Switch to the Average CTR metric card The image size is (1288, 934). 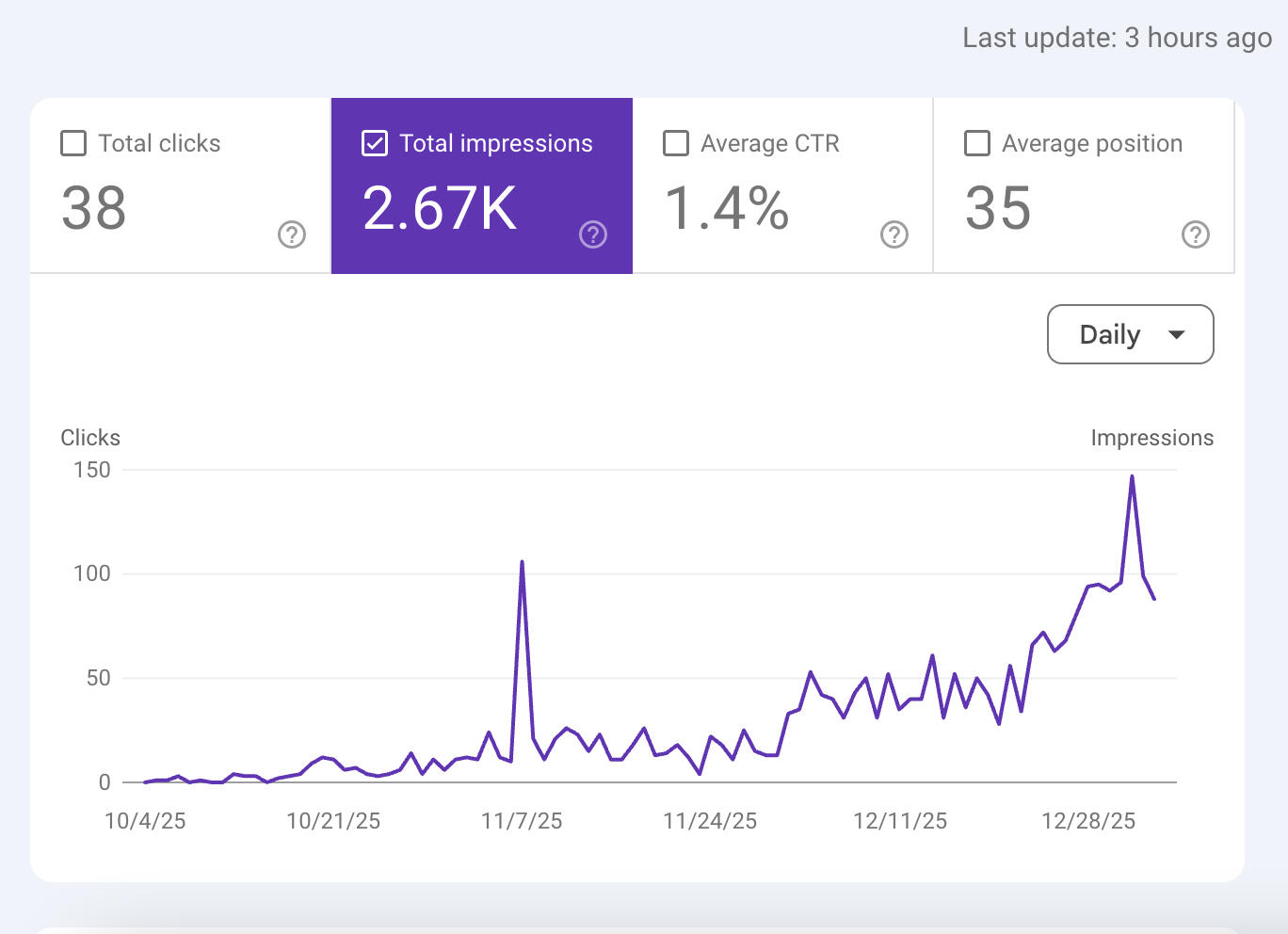tap(782, 185)
